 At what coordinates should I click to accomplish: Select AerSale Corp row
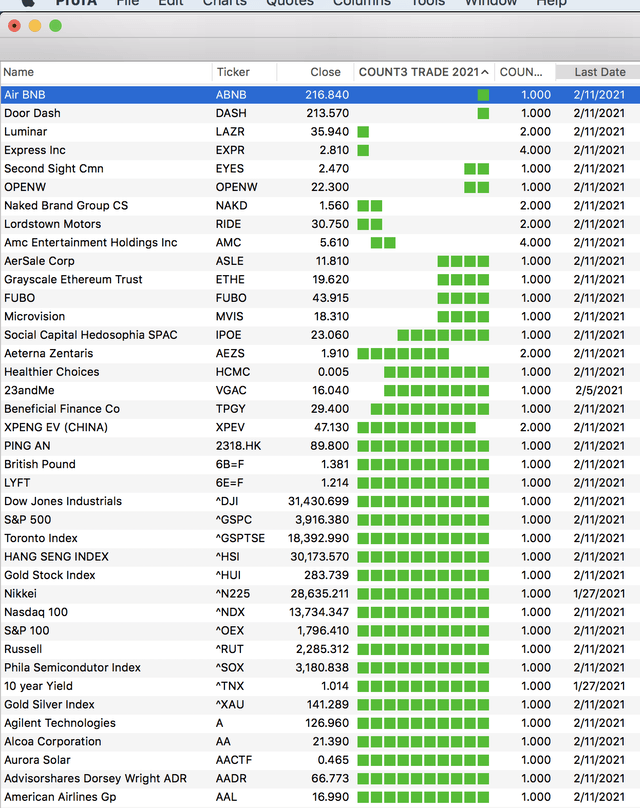point(320,261)
